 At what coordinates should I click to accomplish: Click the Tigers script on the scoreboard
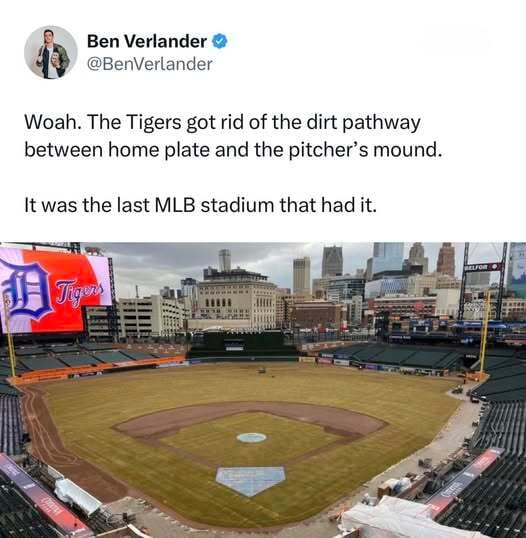[79, 293]
